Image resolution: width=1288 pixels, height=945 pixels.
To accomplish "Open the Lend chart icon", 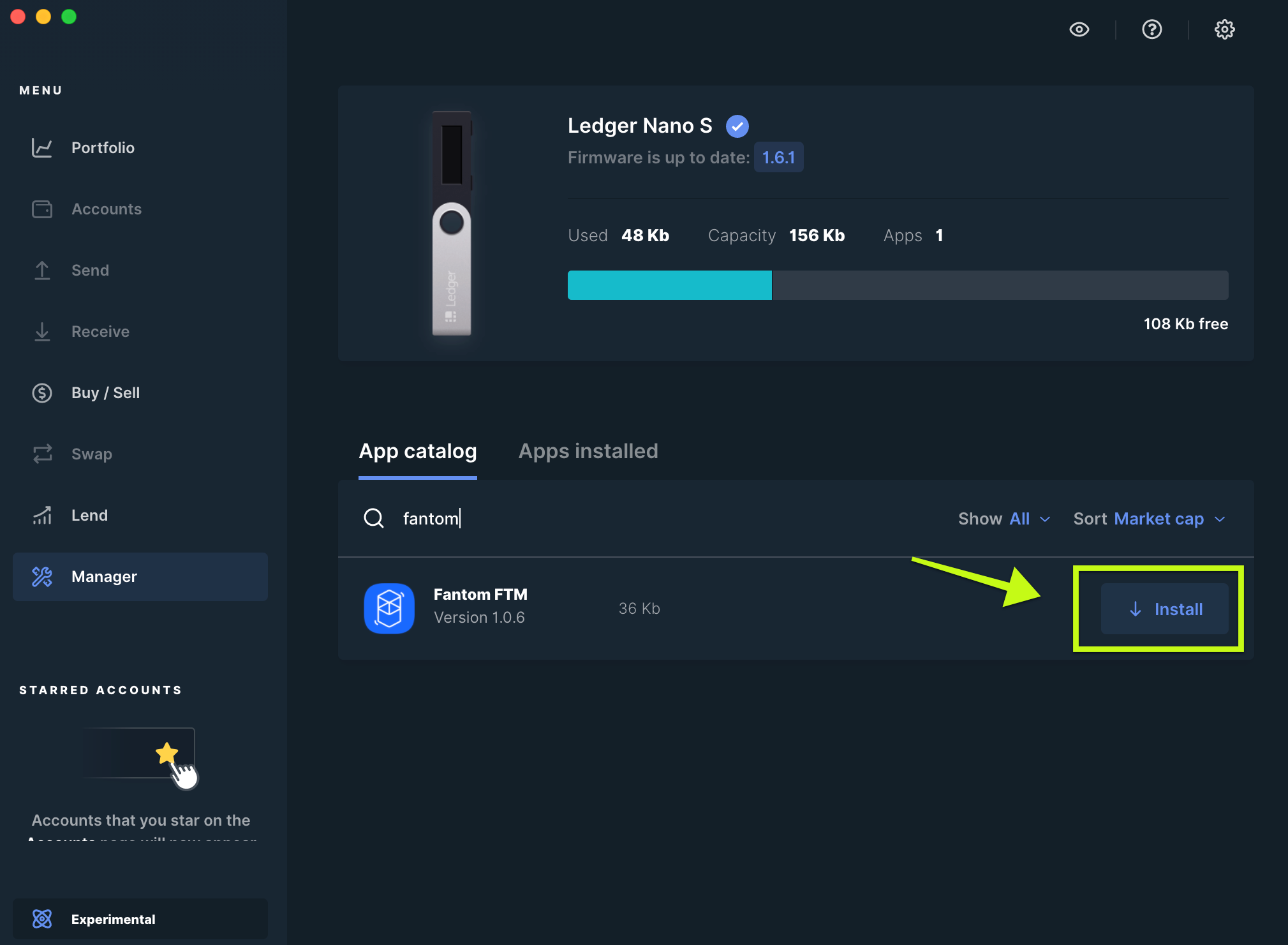I will (42, 516).
